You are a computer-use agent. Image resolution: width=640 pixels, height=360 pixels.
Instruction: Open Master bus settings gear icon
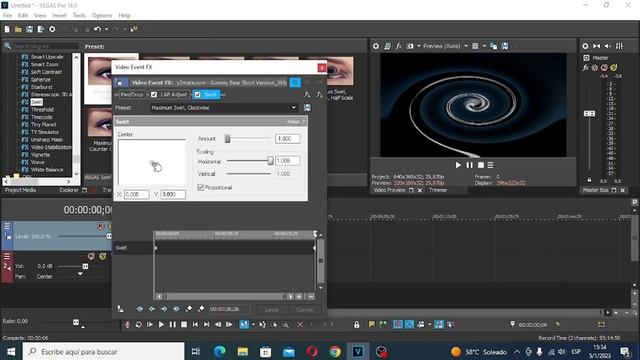pyautogui.click(x=585, y=46)
